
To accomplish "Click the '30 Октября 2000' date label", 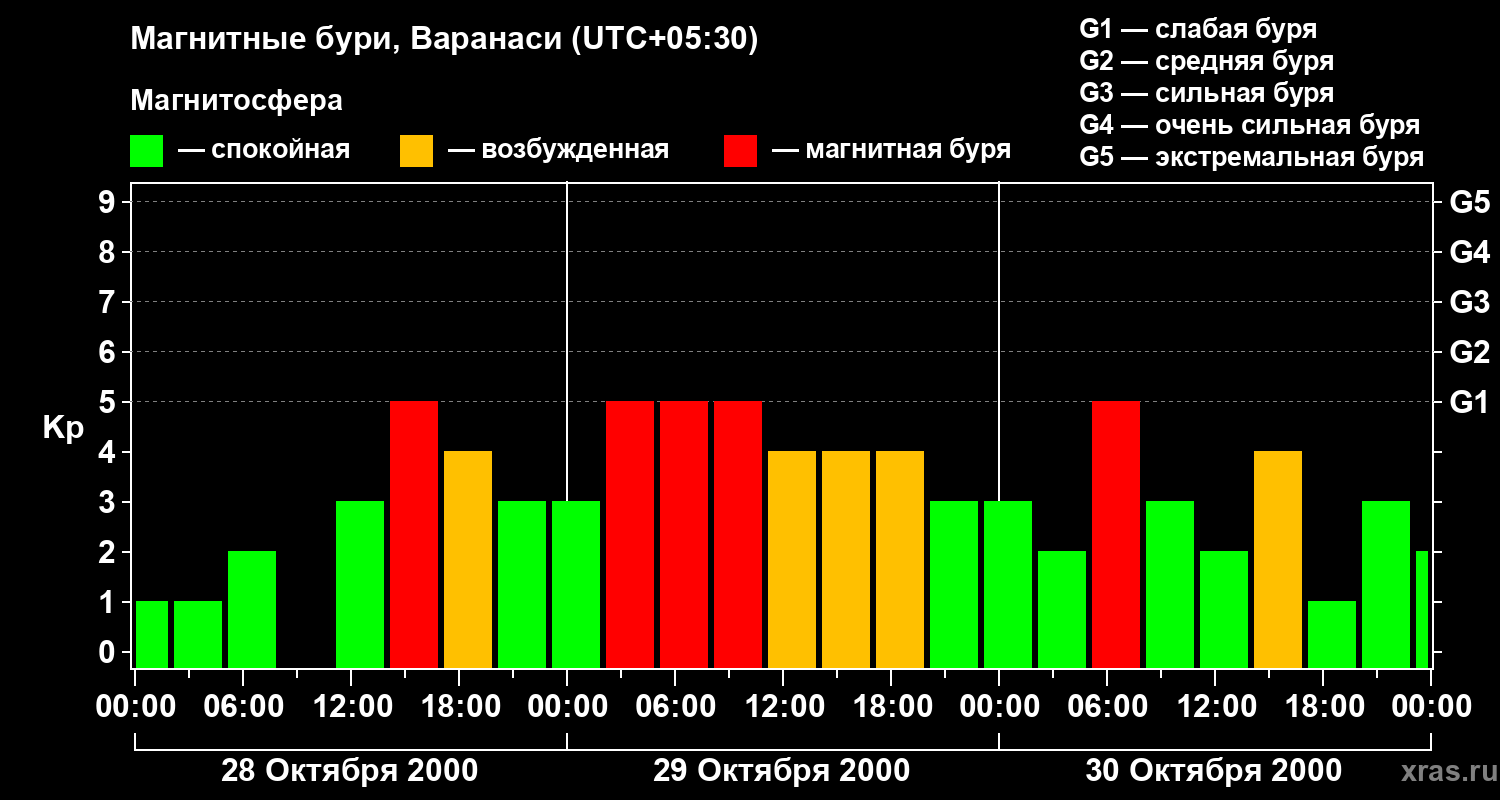I will [x=1213, y=771].
